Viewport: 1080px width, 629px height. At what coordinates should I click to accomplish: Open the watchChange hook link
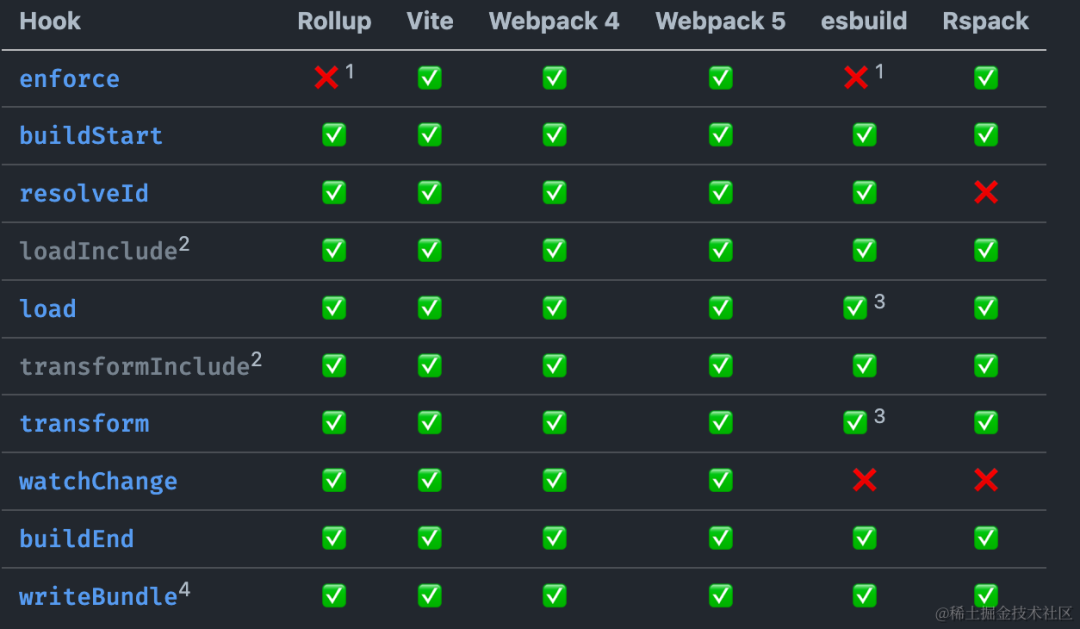click(98, 482)
